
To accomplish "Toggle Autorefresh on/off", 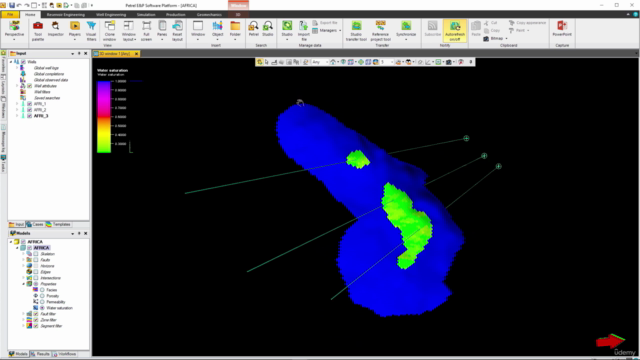I will [x=455, y=31].
